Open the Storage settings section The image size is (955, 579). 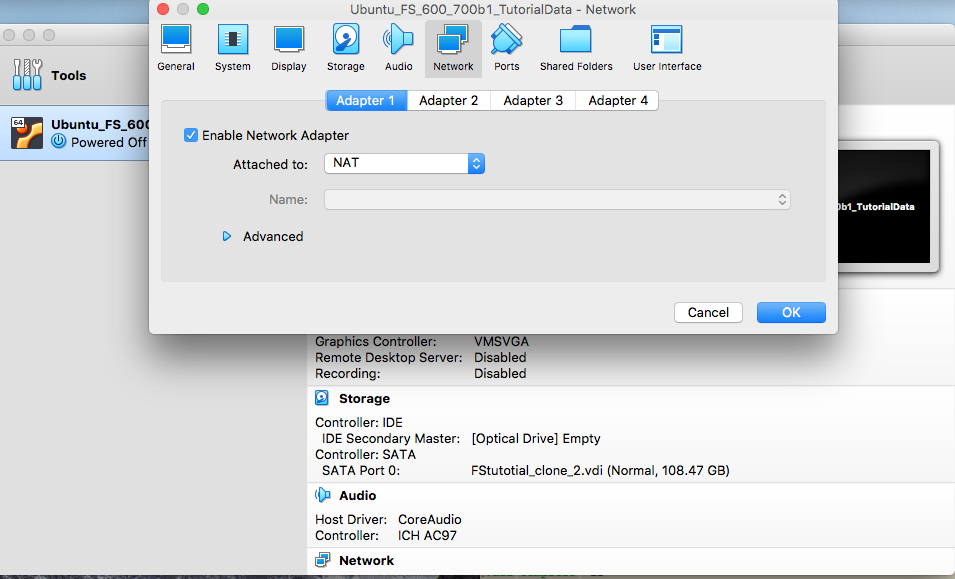pos(345,48)
